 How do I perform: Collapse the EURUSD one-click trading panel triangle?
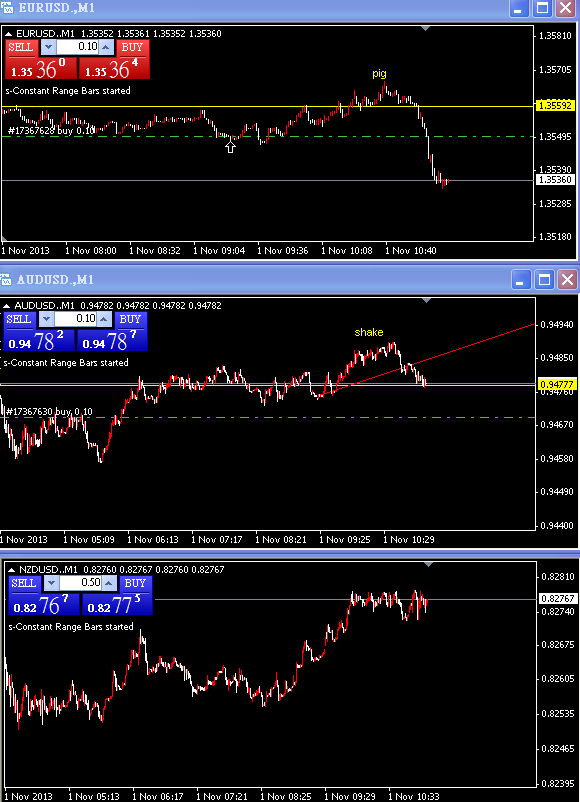[9, 34]
